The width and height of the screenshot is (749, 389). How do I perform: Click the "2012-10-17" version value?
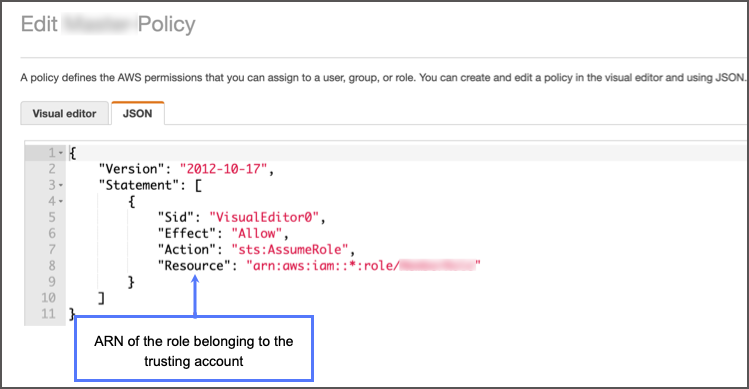pyautogui.click(x=223, y=169)
